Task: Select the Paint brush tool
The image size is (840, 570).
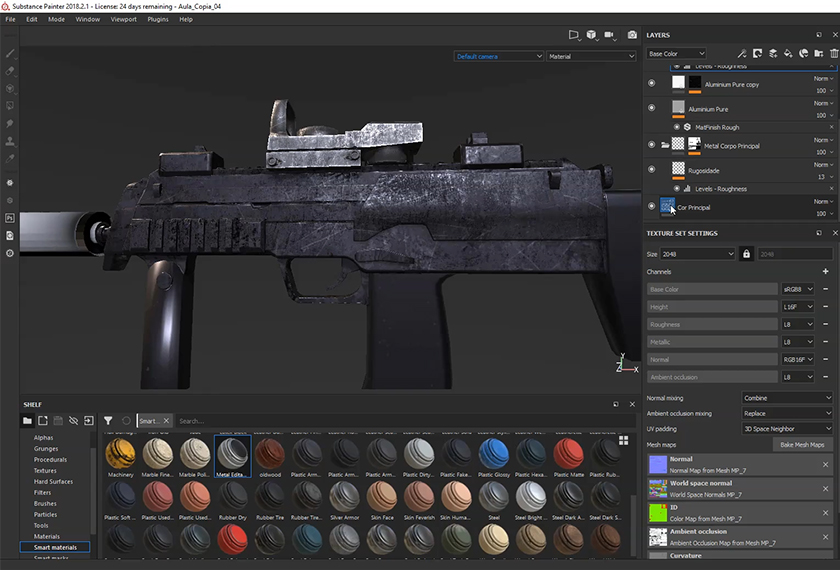Action: (10, 54)
